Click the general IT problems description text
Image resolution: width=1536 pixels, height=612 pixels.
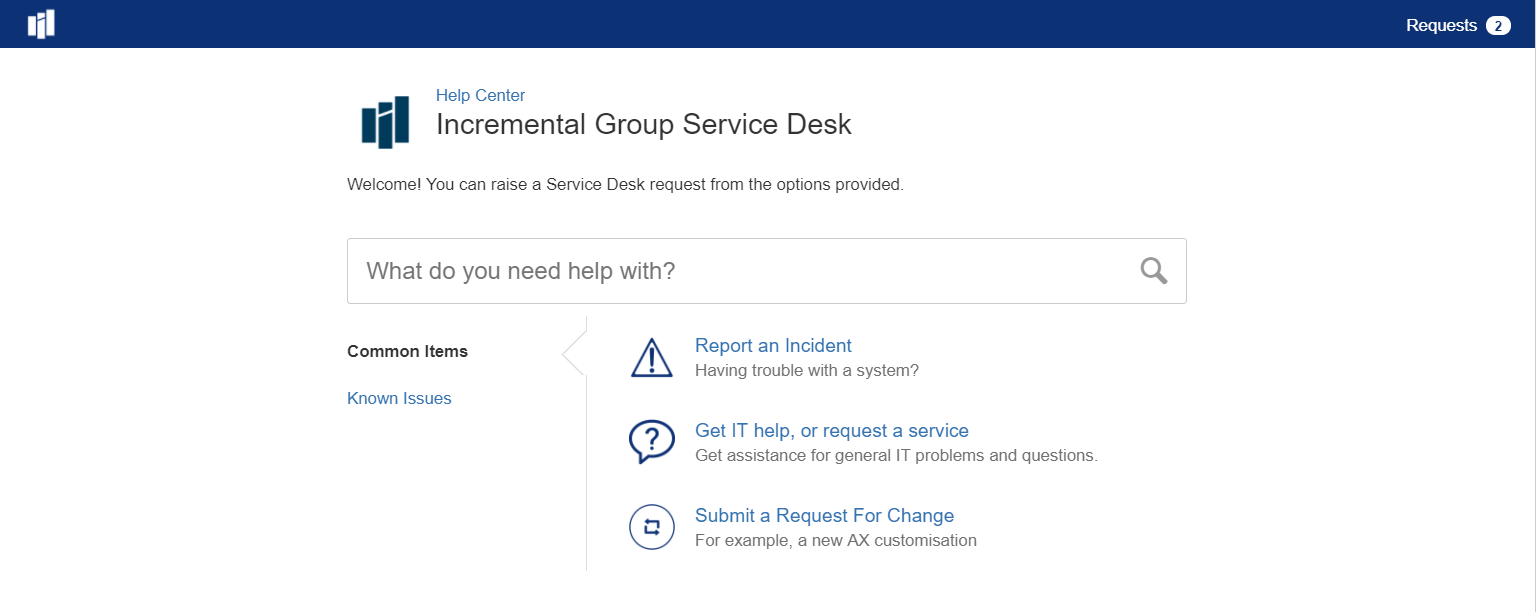click(896, 455)
